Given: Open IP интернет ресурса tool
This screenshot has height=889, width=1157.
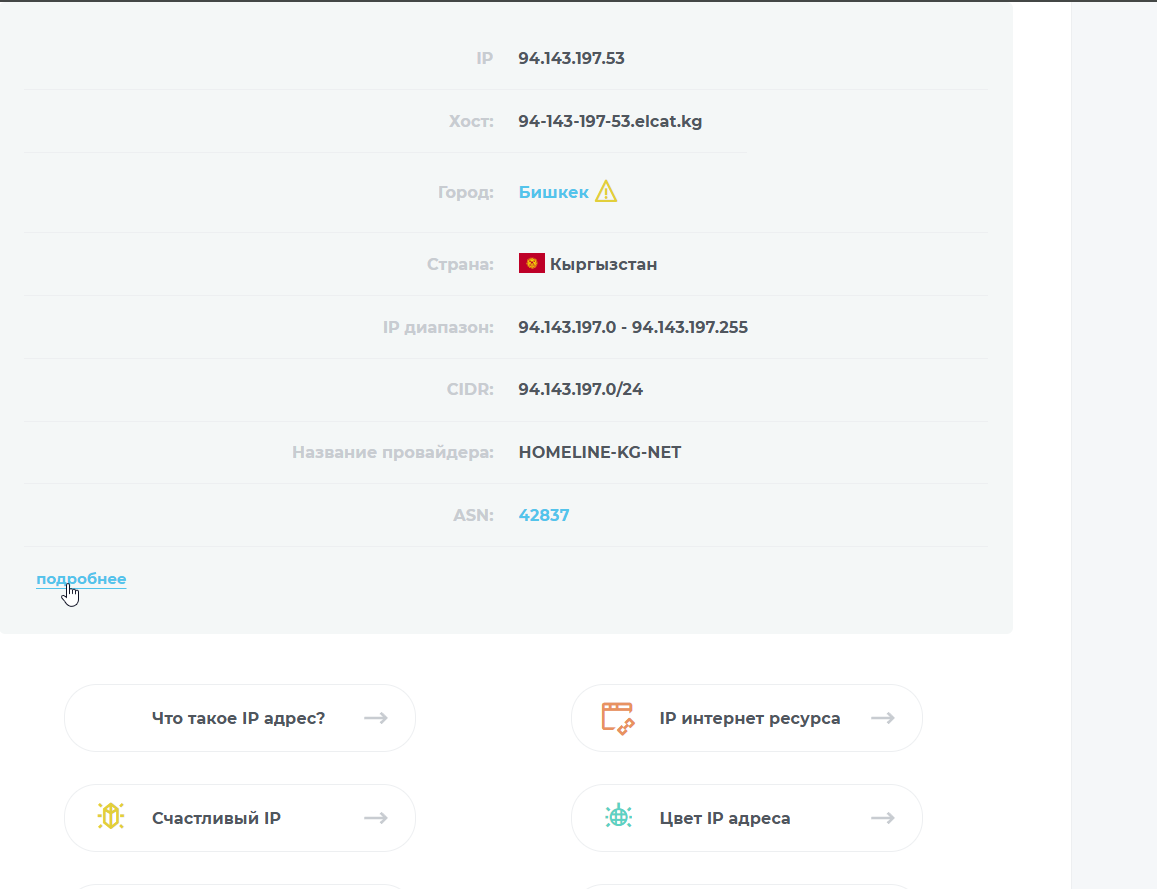Looking at the screenshot, I should click(x=747, y=718).
